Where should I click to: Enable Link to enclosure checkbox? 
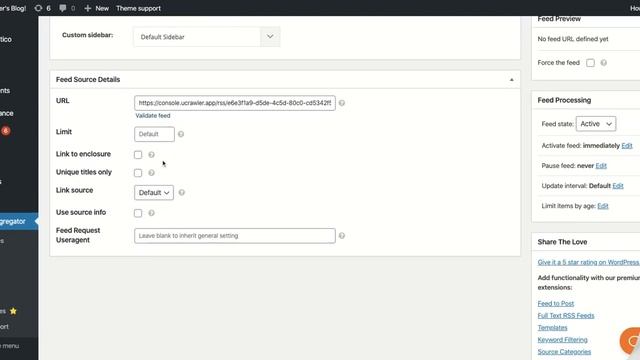138,155
